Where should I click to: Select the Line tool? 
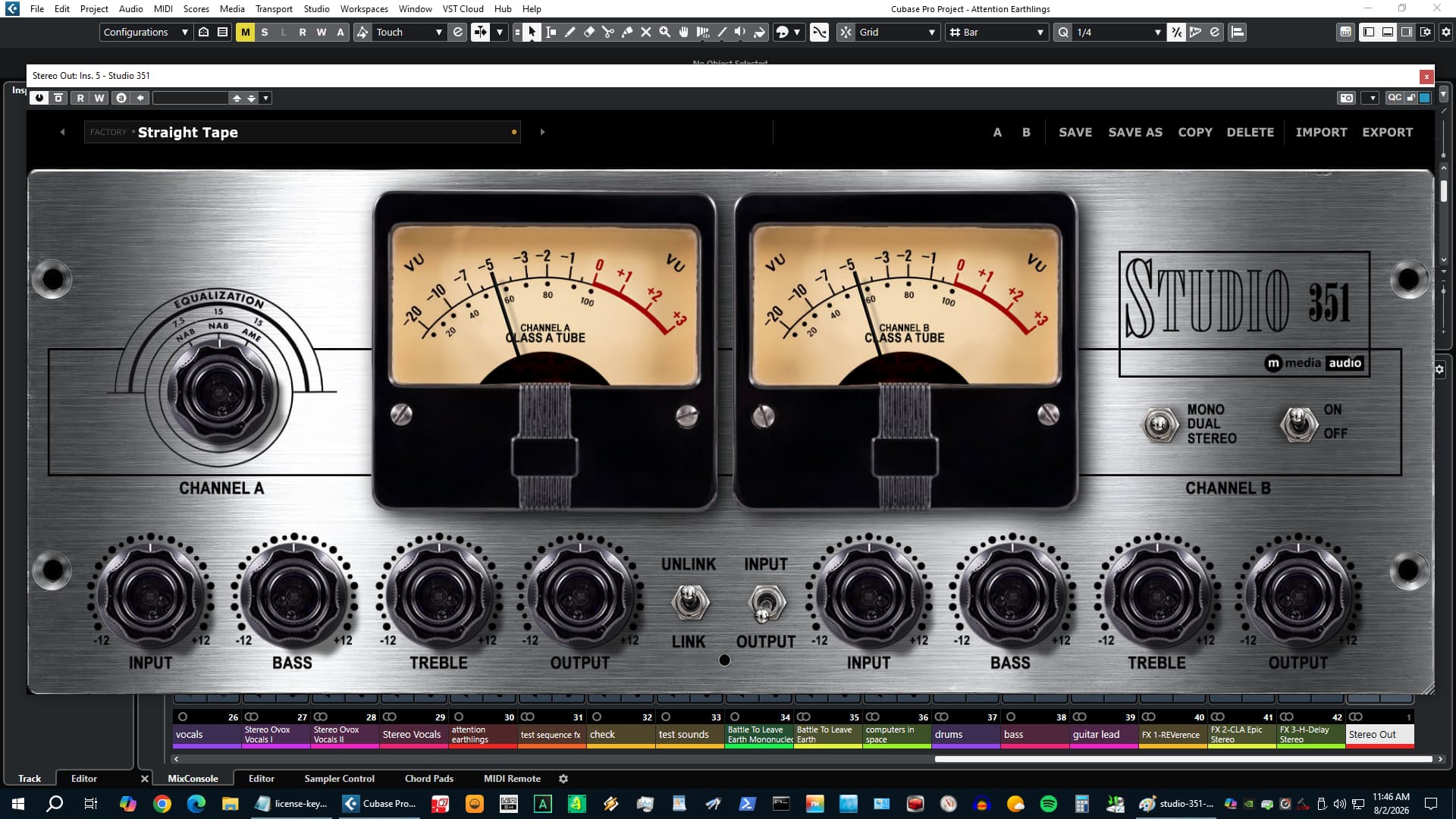(722, 32)
